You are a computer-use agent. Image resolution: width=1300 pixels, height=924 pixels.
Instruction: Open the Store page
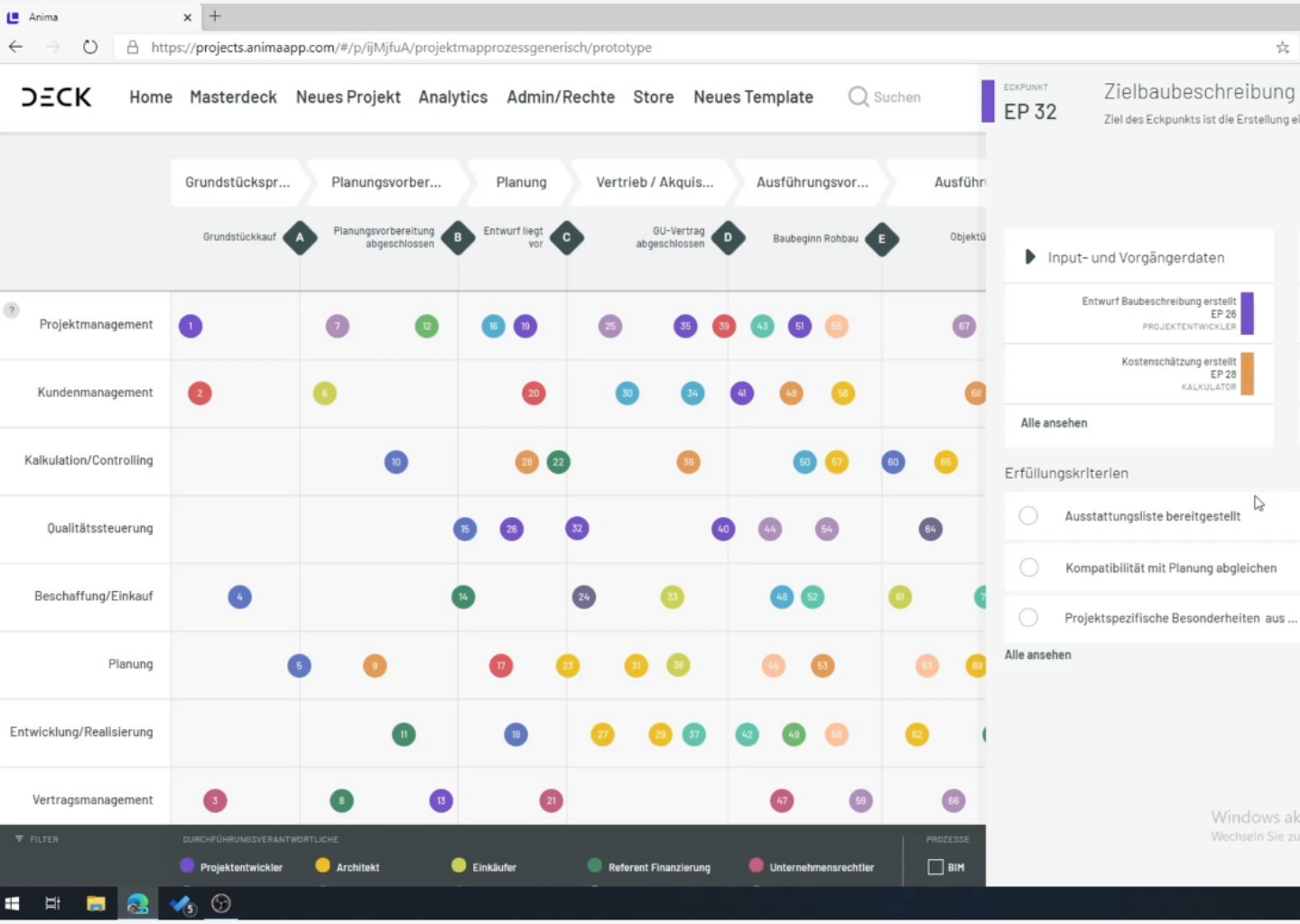(654, 97)
